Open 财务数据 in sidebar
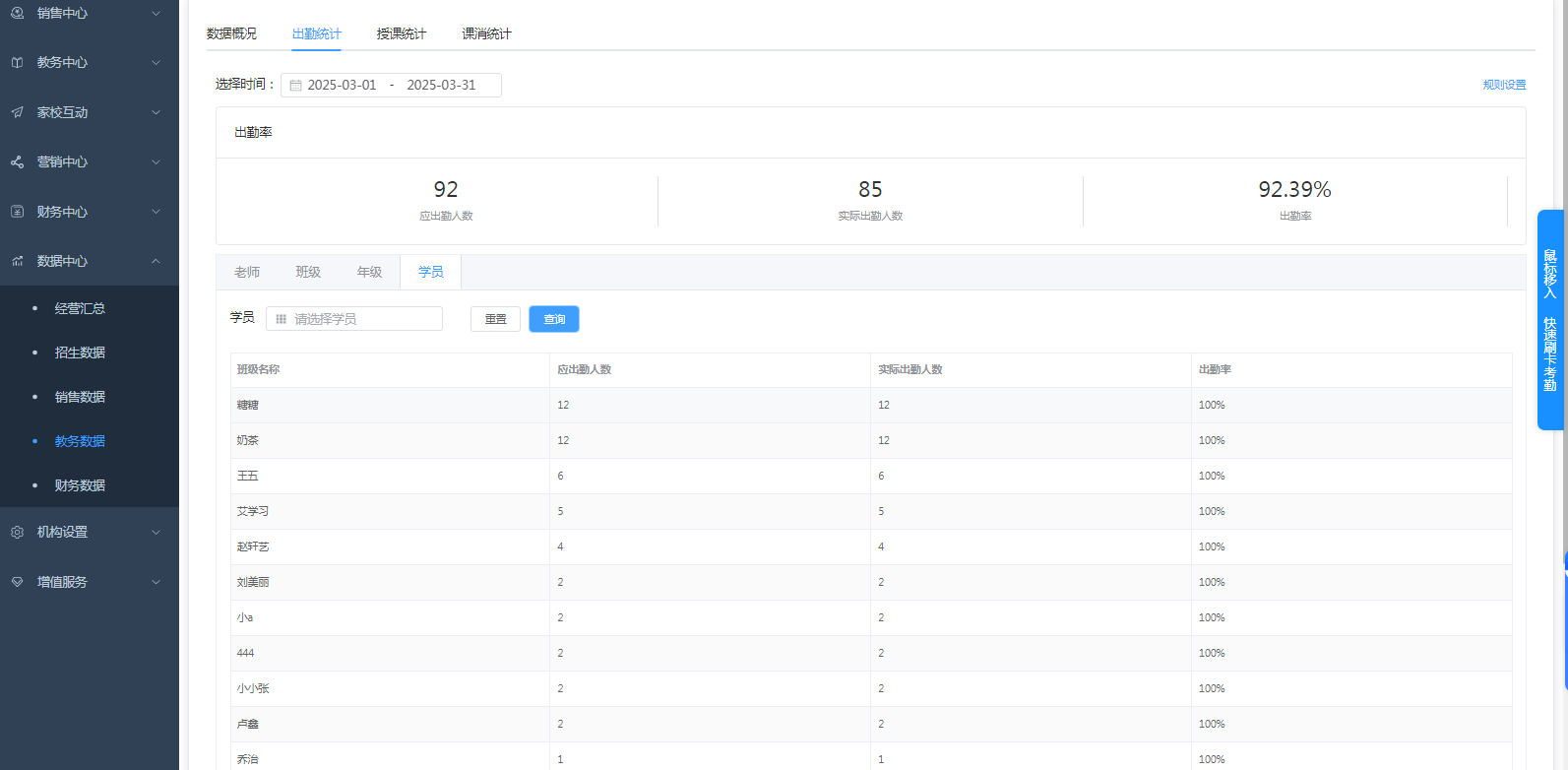 pos(80,485)
